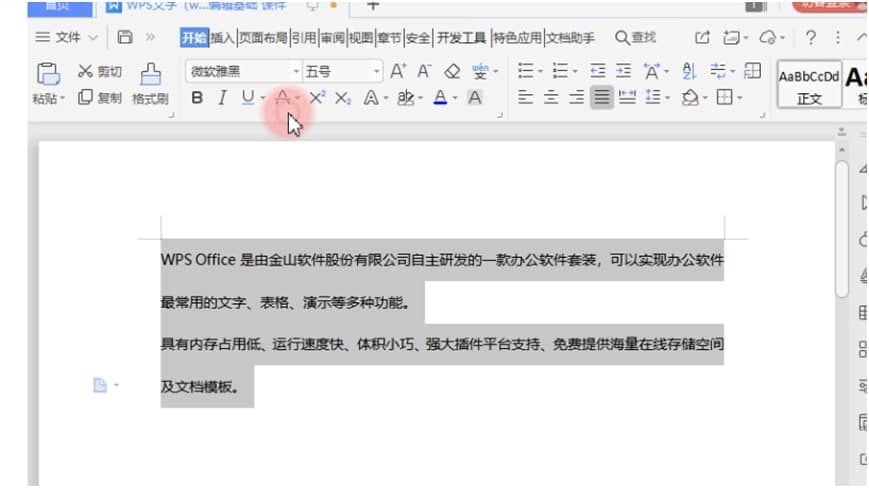The width and height of the screenshot is (869, 488).
Task: Open the 页面布局 tab
Action: click(263, 38)
